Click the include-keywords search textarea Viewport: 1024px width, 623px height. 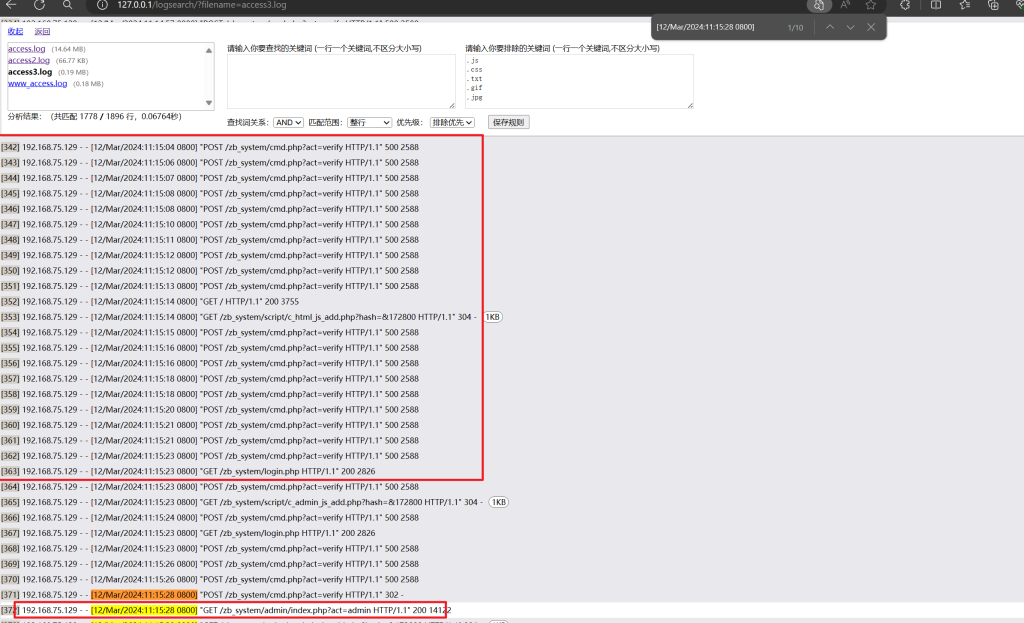pos(341,81)
